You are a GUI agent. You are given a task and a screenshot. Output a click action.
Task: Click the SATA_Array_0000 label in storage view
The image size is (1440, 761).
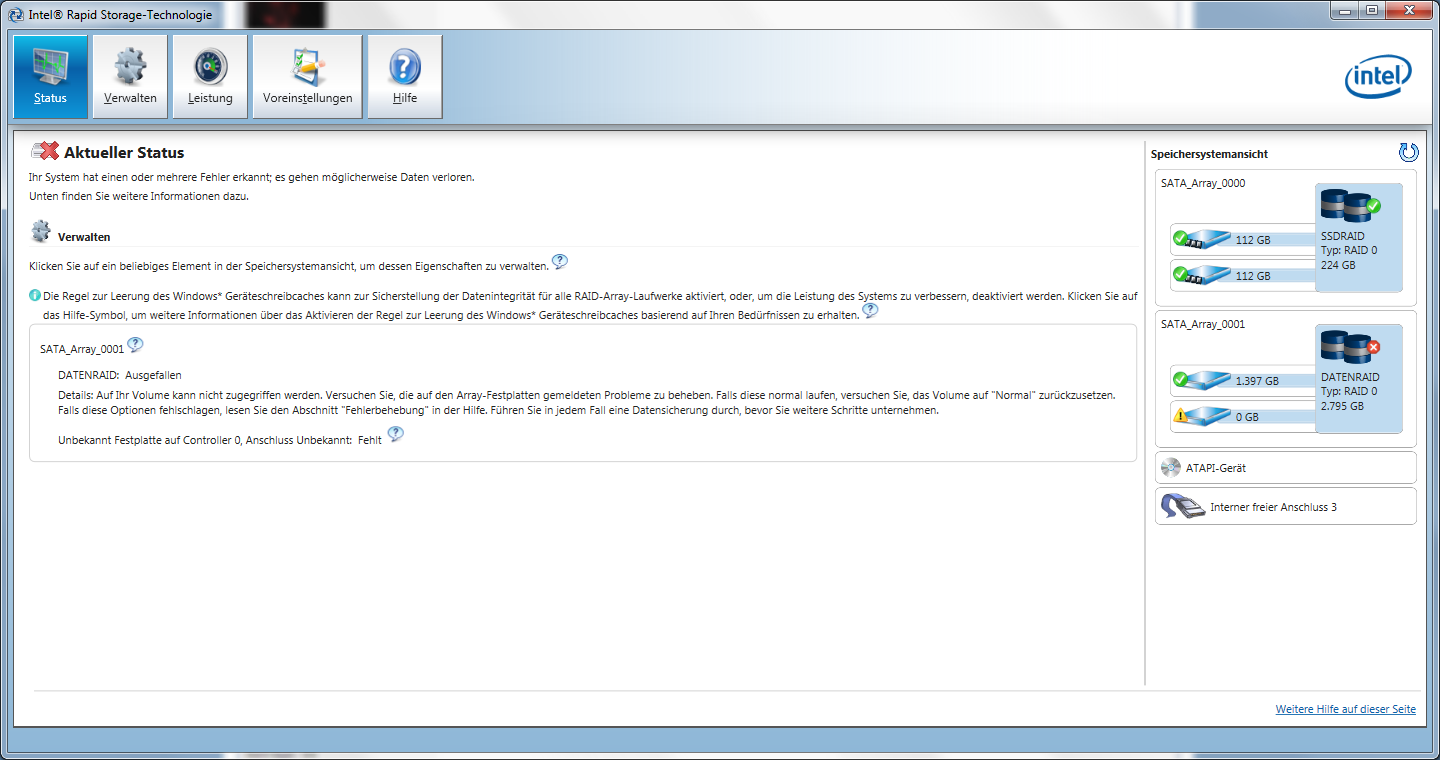tap(1203, 183)
